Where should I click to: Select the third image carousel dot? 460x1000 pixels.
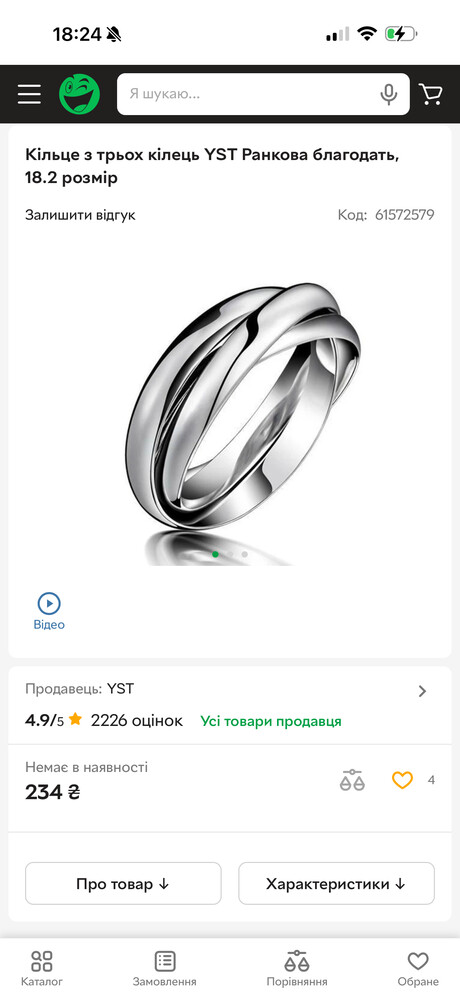pyautogui.click(x=244, y=554)
